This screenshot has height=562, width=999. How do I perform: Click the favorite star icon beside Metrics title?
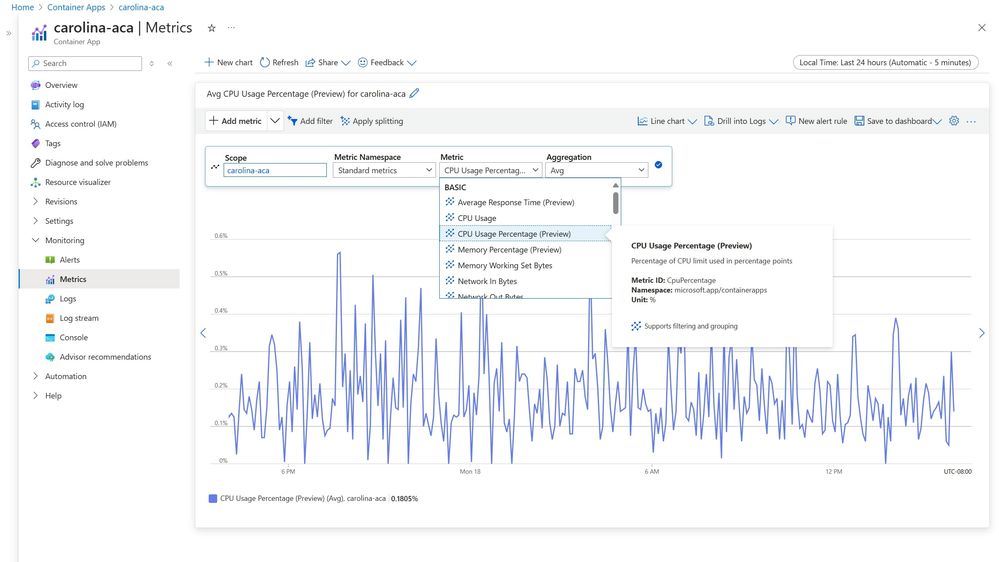[212, 28]
